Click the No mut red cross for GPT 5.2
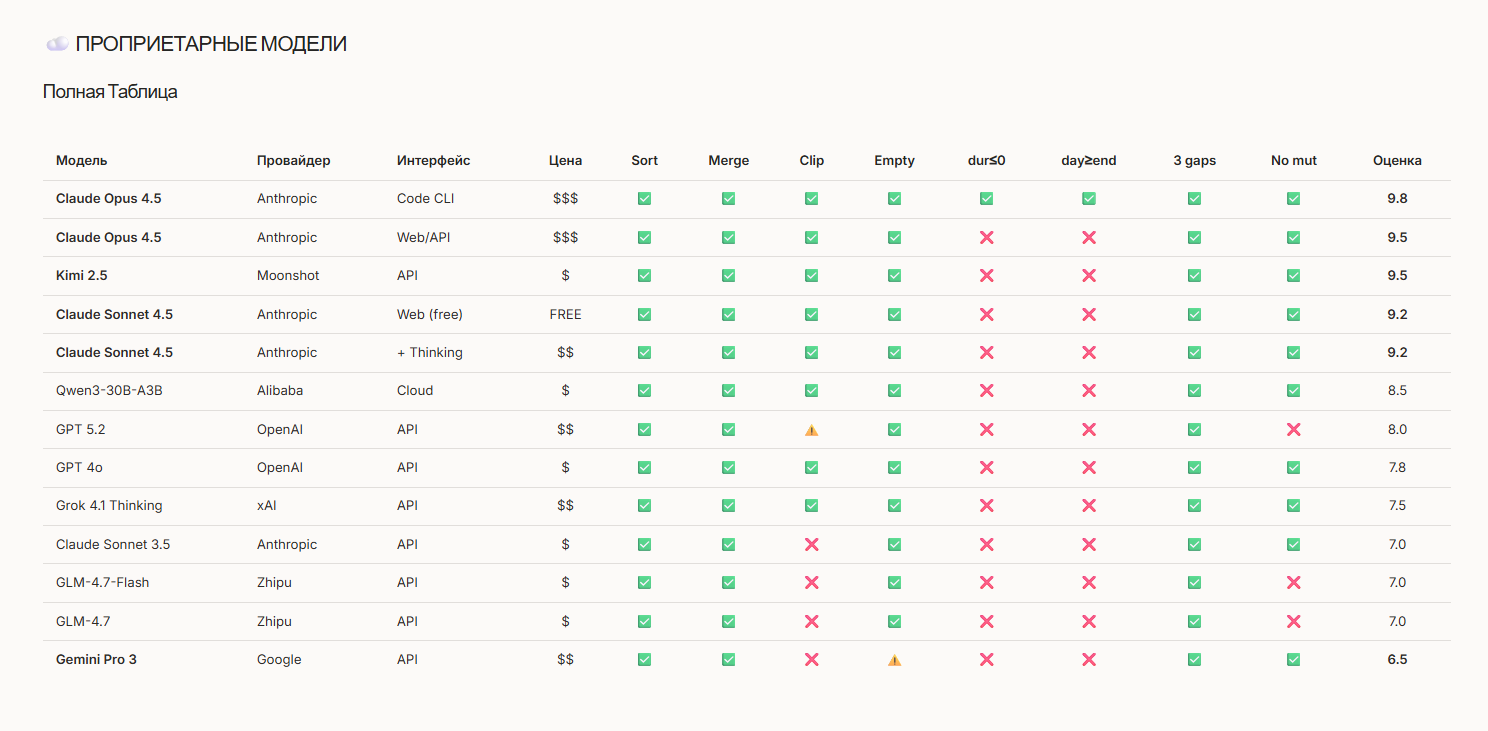This screenshot has width=1488, height=731. pyautogui.click(x=1293, y=429)
